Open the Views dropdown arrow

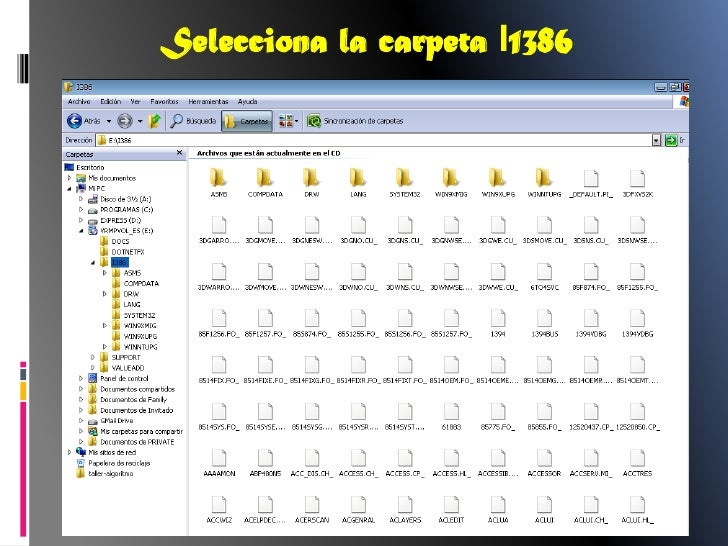pyautogui.click(x=296, y=122)
